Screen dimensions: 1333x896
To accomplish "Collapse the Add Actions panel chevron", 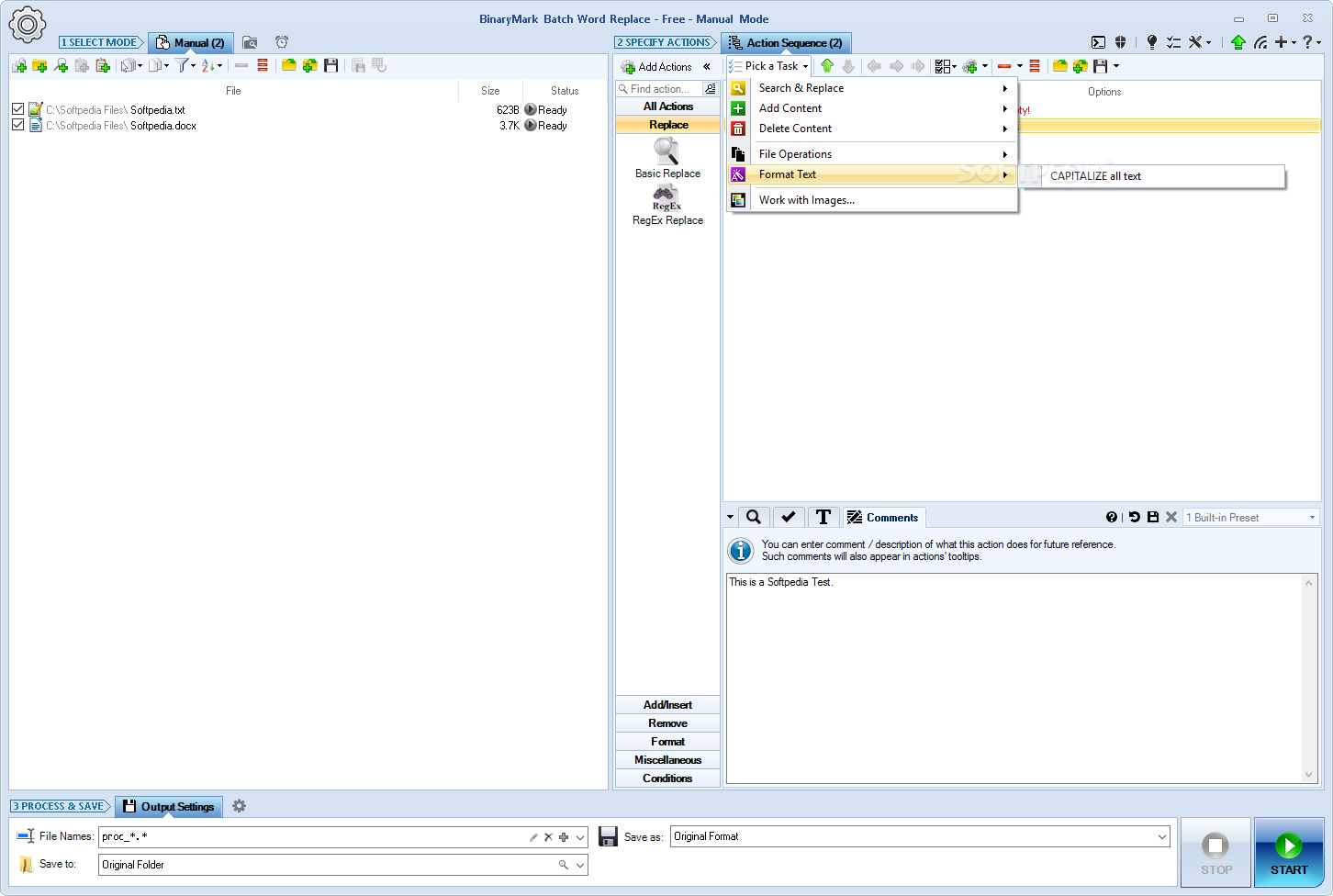I will coord(707,67).
